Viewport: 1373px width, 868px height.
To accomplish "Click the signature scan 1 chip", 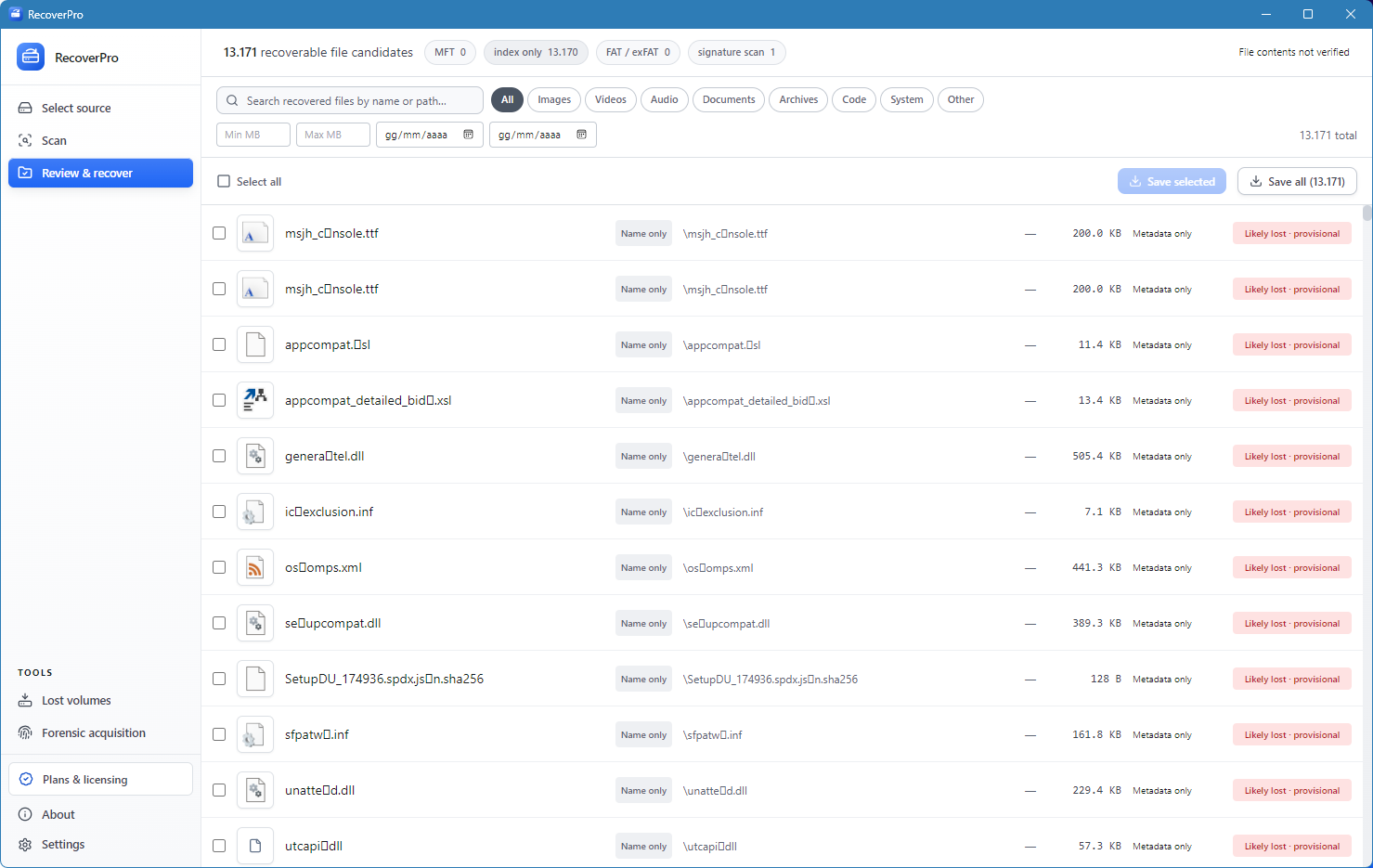I will pyautogui.click(x=736, y=52).
